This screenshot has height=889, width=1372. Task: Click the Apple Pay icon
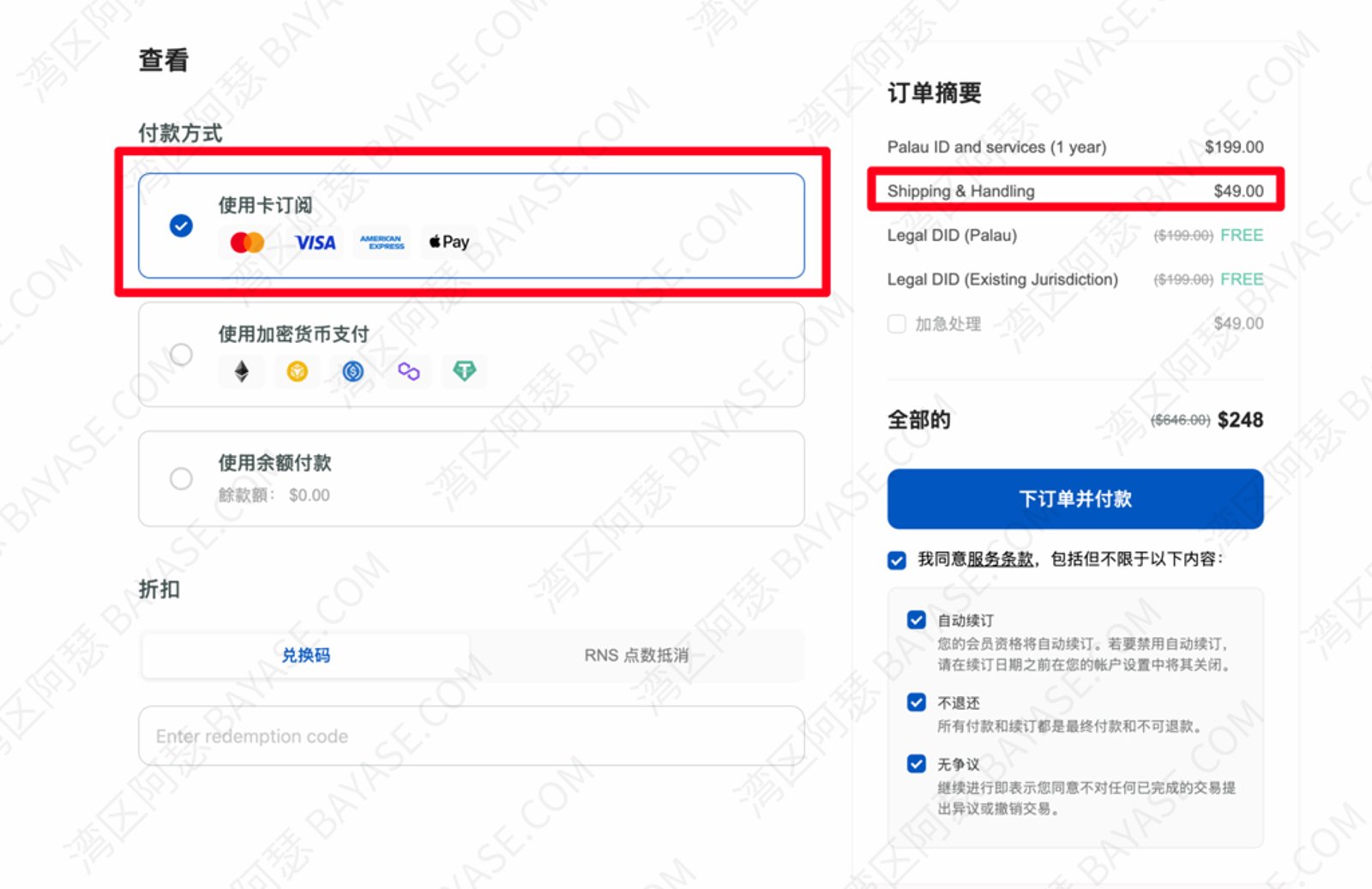(x=449, y=242)
